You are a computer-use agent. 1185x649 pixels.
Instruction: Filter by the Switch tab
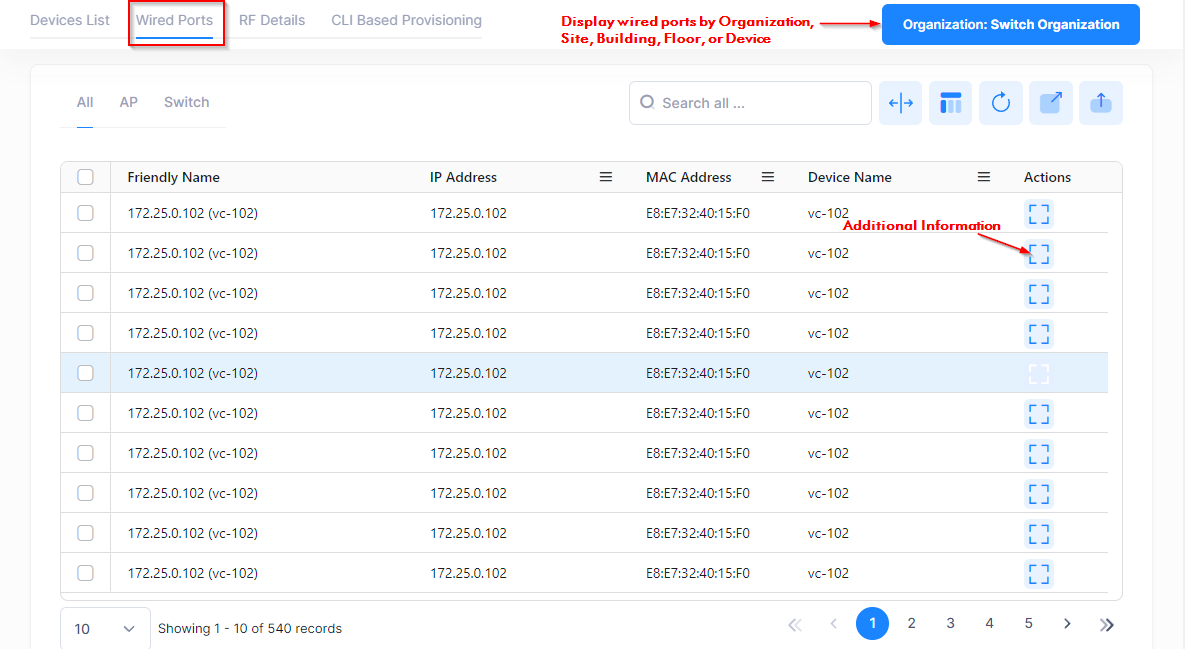point(187,102)
